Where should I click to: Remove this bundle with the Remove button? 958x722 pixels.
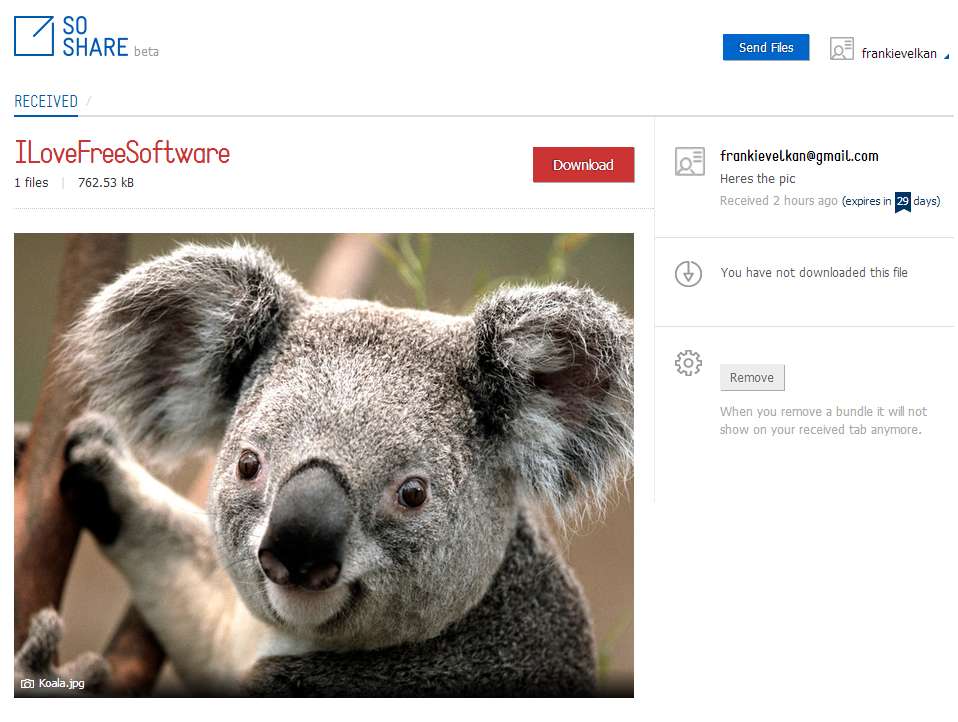pos(751,377)
